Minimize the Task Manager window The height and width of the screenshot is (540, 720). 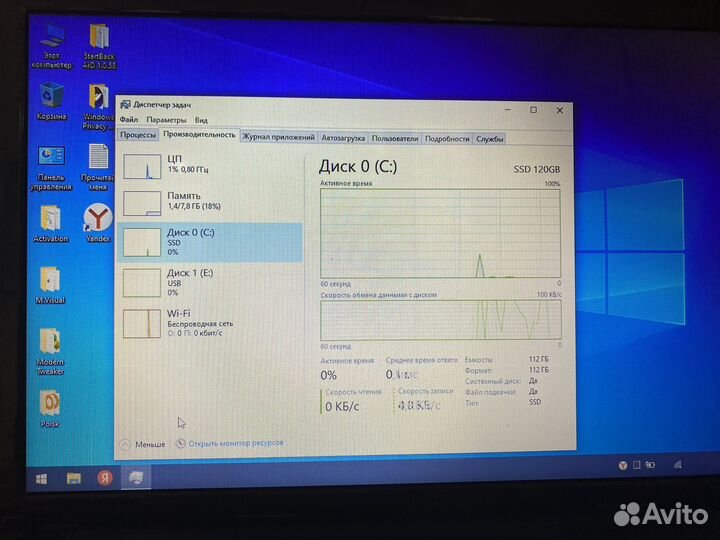508,110
